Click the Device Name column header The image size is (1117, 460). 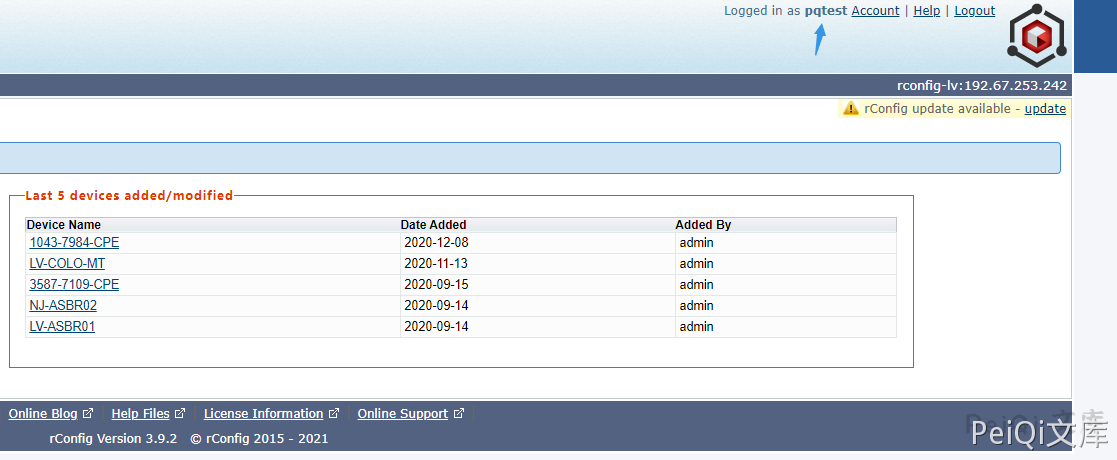64,225
